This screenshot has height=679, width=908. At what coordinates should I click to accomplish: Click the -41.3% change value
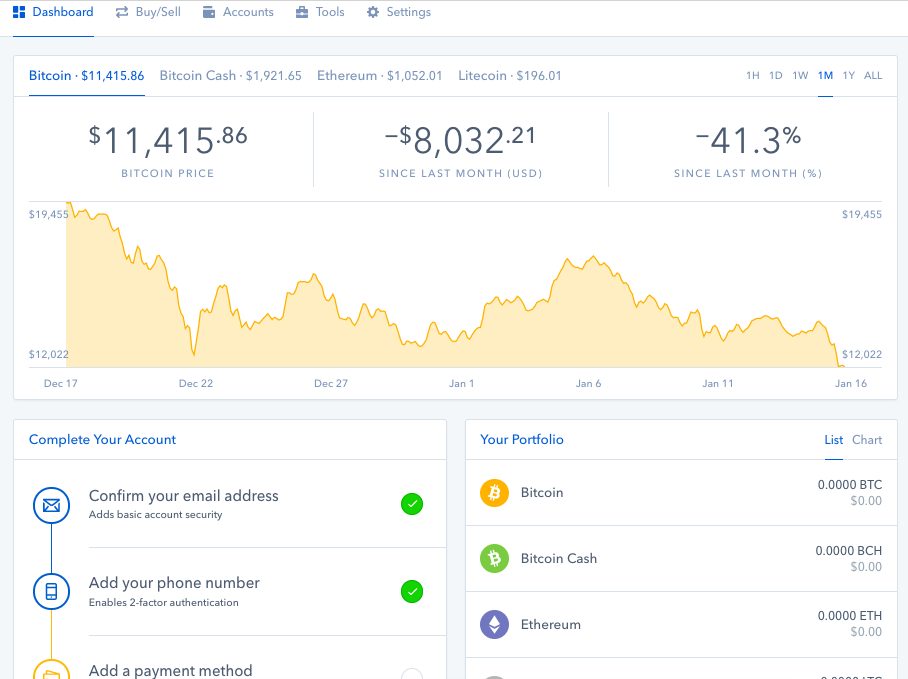point(748,141)
